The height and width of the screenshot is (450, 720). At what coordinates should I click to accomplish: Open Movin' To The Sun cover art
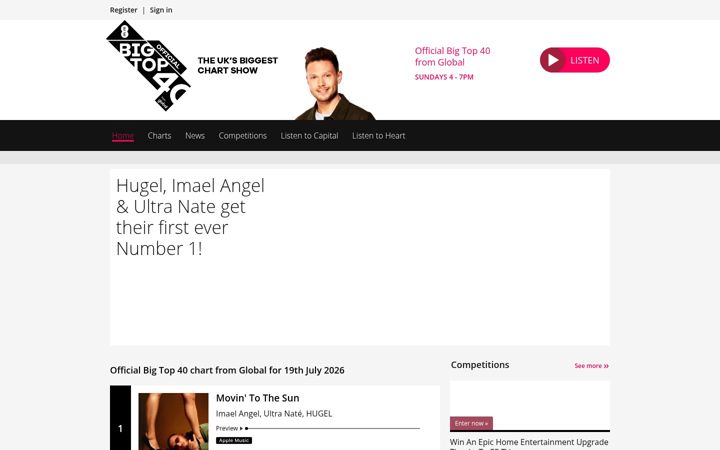pyautogui.click(x=173, y=421)
